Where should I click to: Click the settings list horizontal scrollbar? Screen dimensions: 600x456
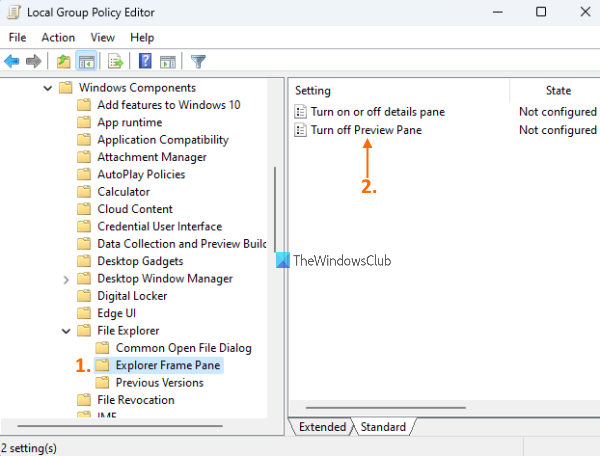coord(386,408)
